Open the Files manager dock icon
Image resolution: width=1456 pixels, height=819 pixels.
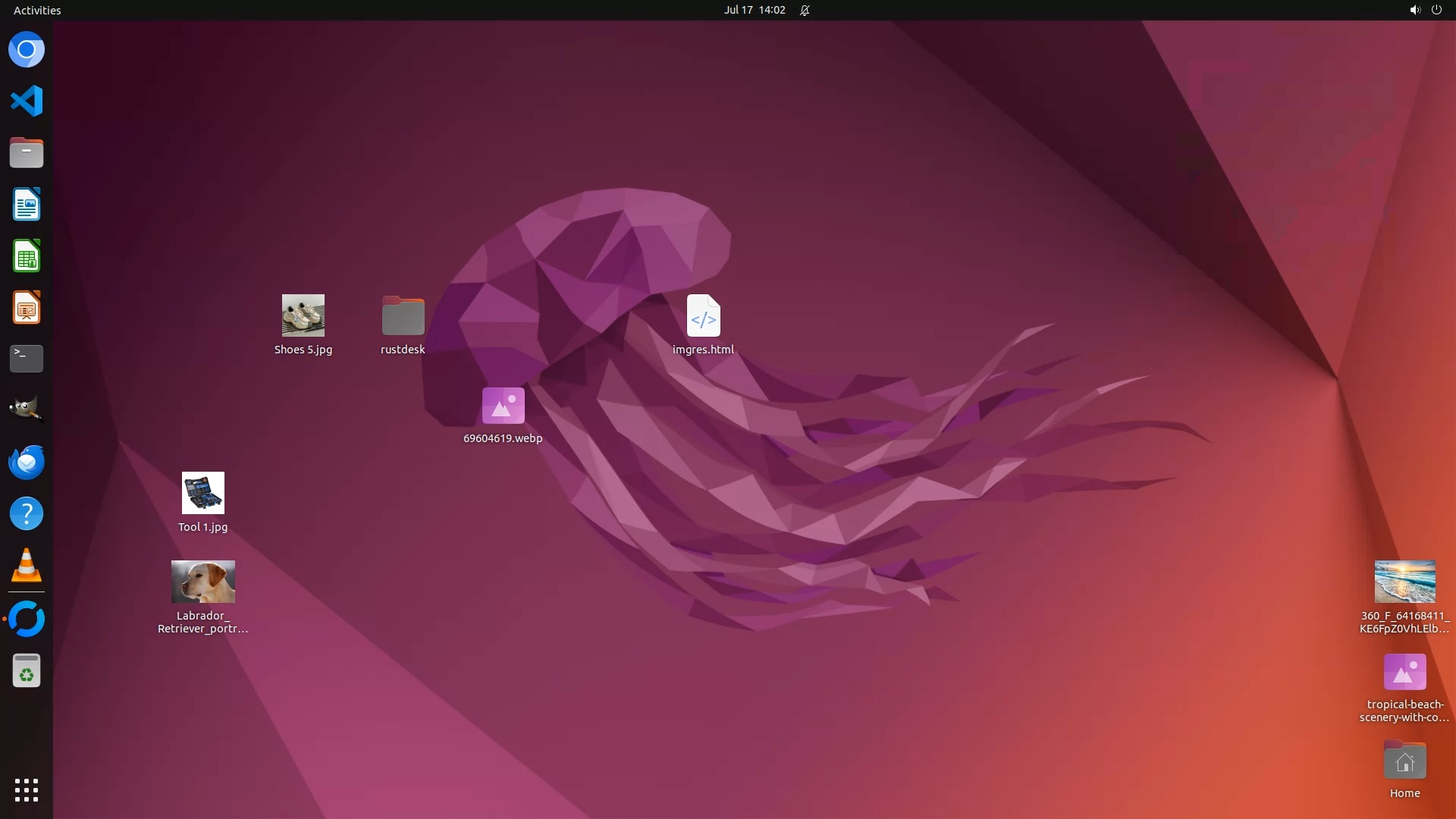[27, 153]
